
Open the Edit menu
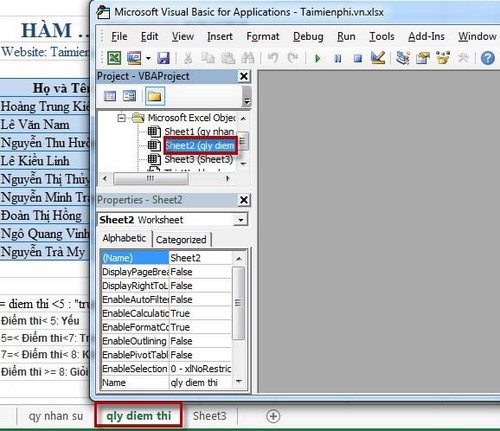[x=149, y=36]
